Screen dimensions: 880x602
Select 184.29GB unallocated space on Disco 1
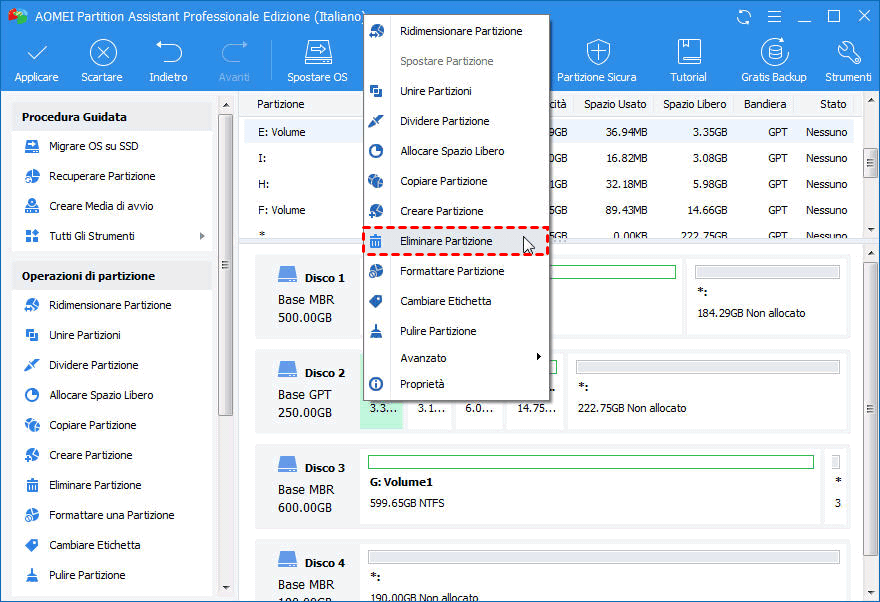(767, 297)
